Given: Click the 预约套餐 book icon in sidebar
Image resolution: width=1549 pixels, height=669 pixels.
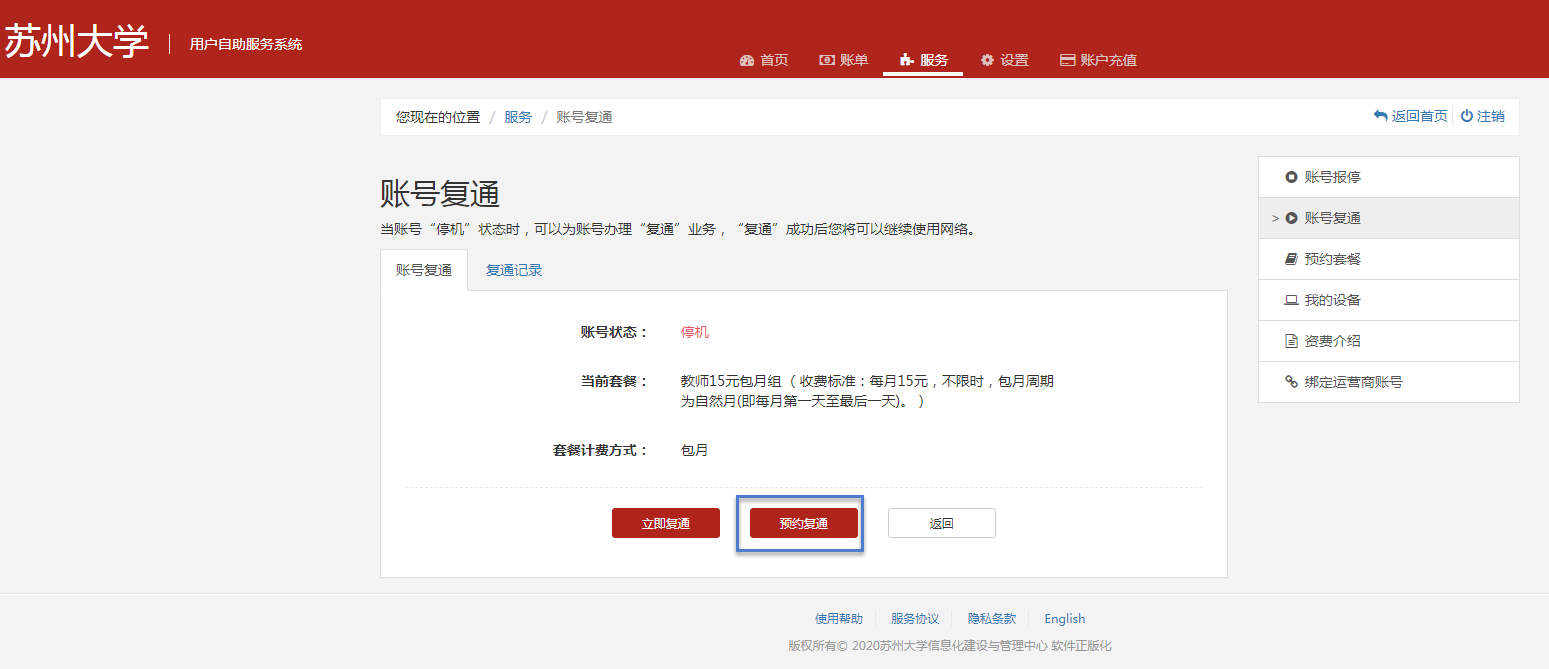Looking at the screenshot, I should point(1291,259).
